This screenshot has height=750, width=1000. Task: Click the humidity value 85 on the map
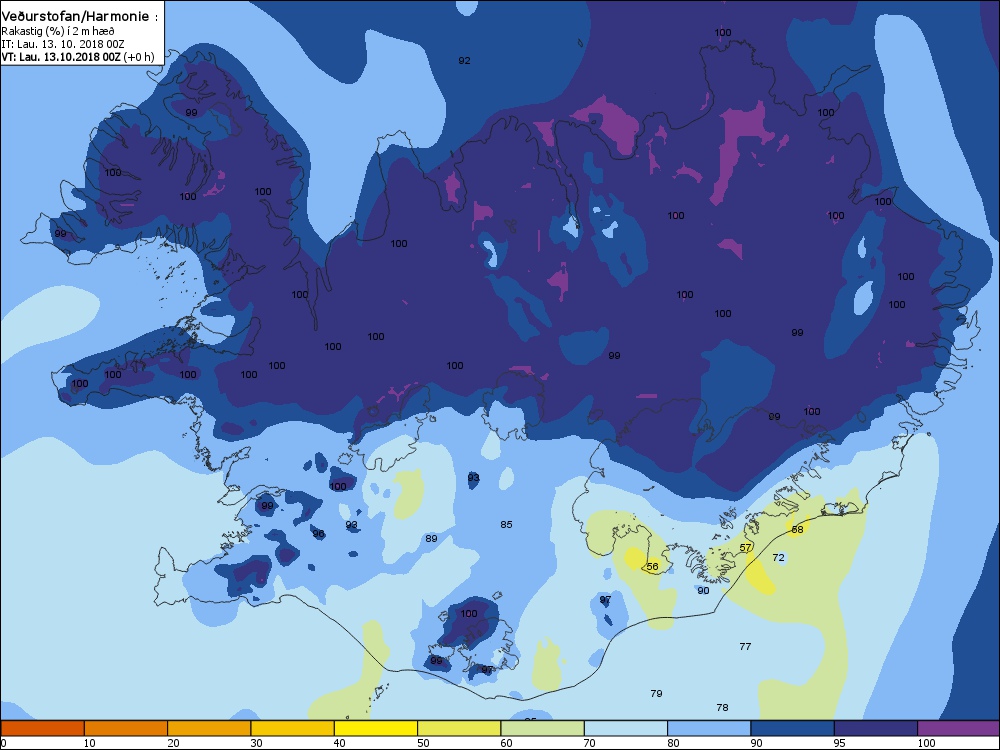[506, 524]
